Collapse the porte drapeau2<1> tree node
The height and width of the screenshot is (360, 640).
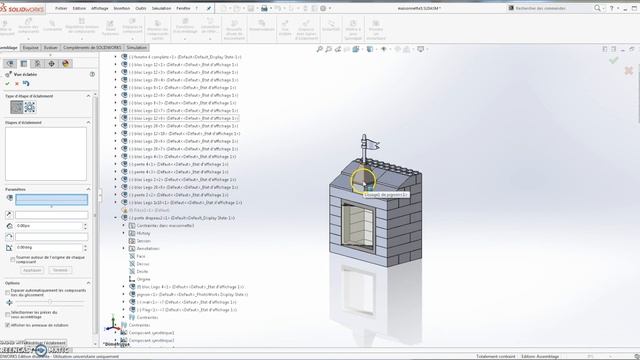pyautogui.click(x=116, y=218)
